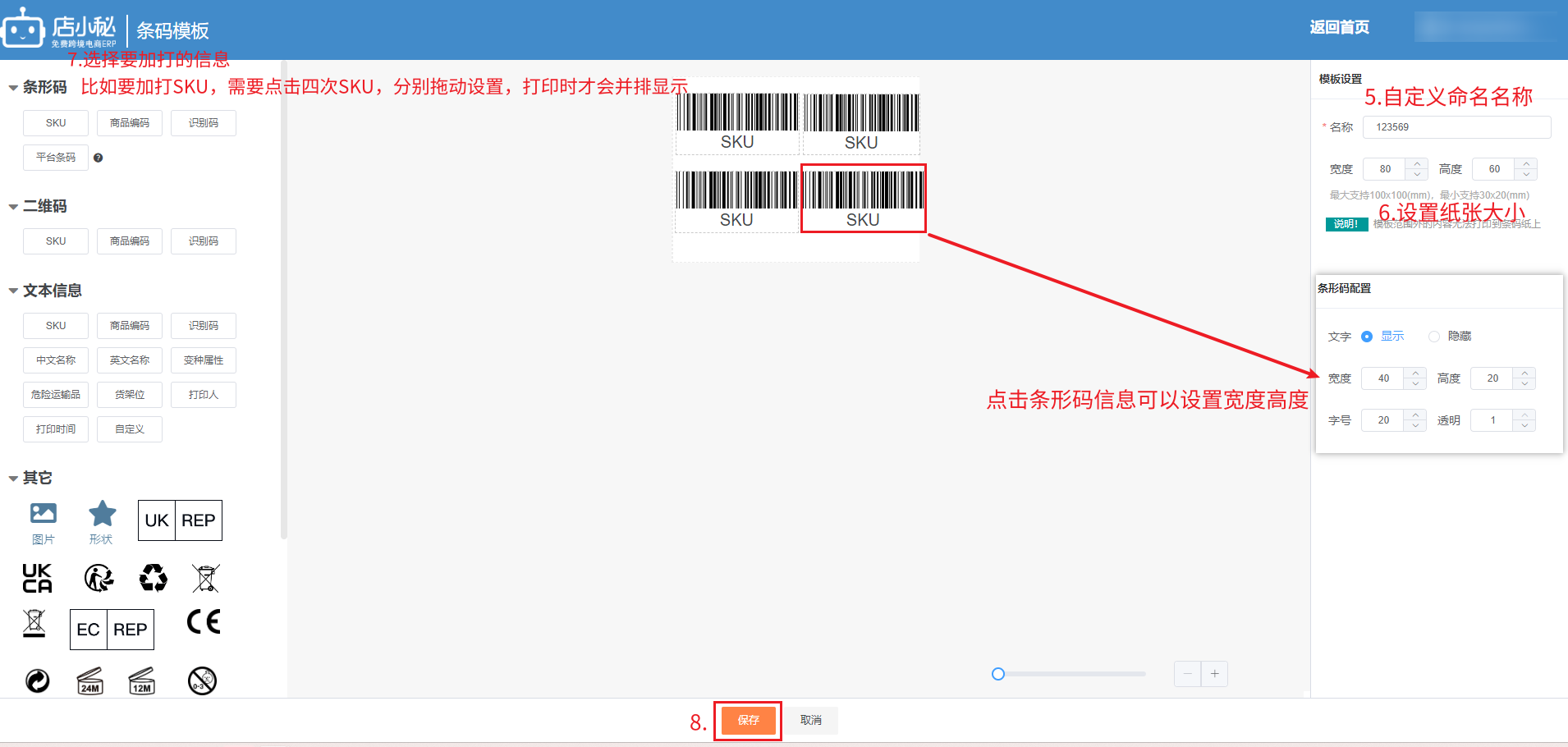The height and width of the screenshot is (747, 1568).
Task: Add 打印时间 text field
Action: 56,429
